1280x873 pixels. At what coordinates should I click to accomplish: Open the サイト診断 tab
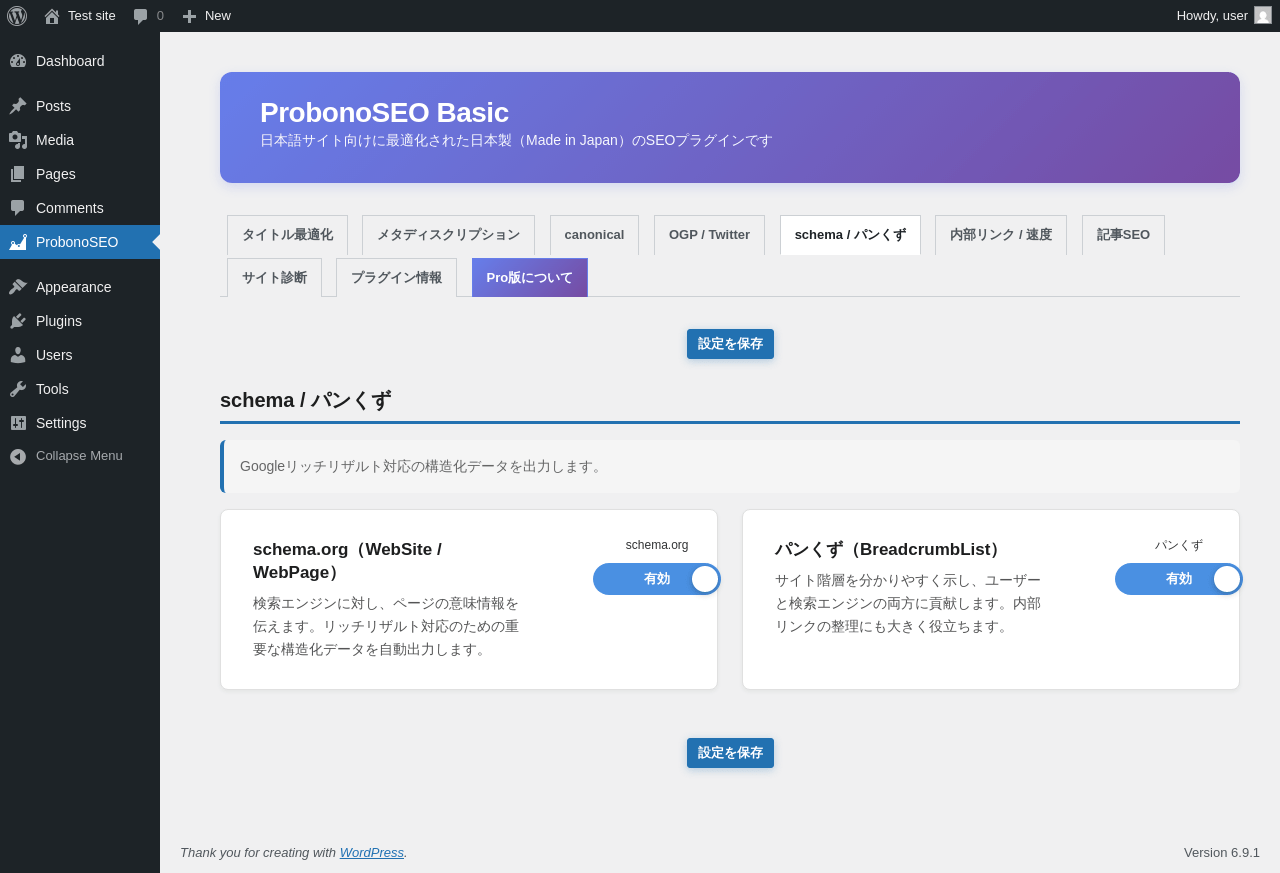274,278
